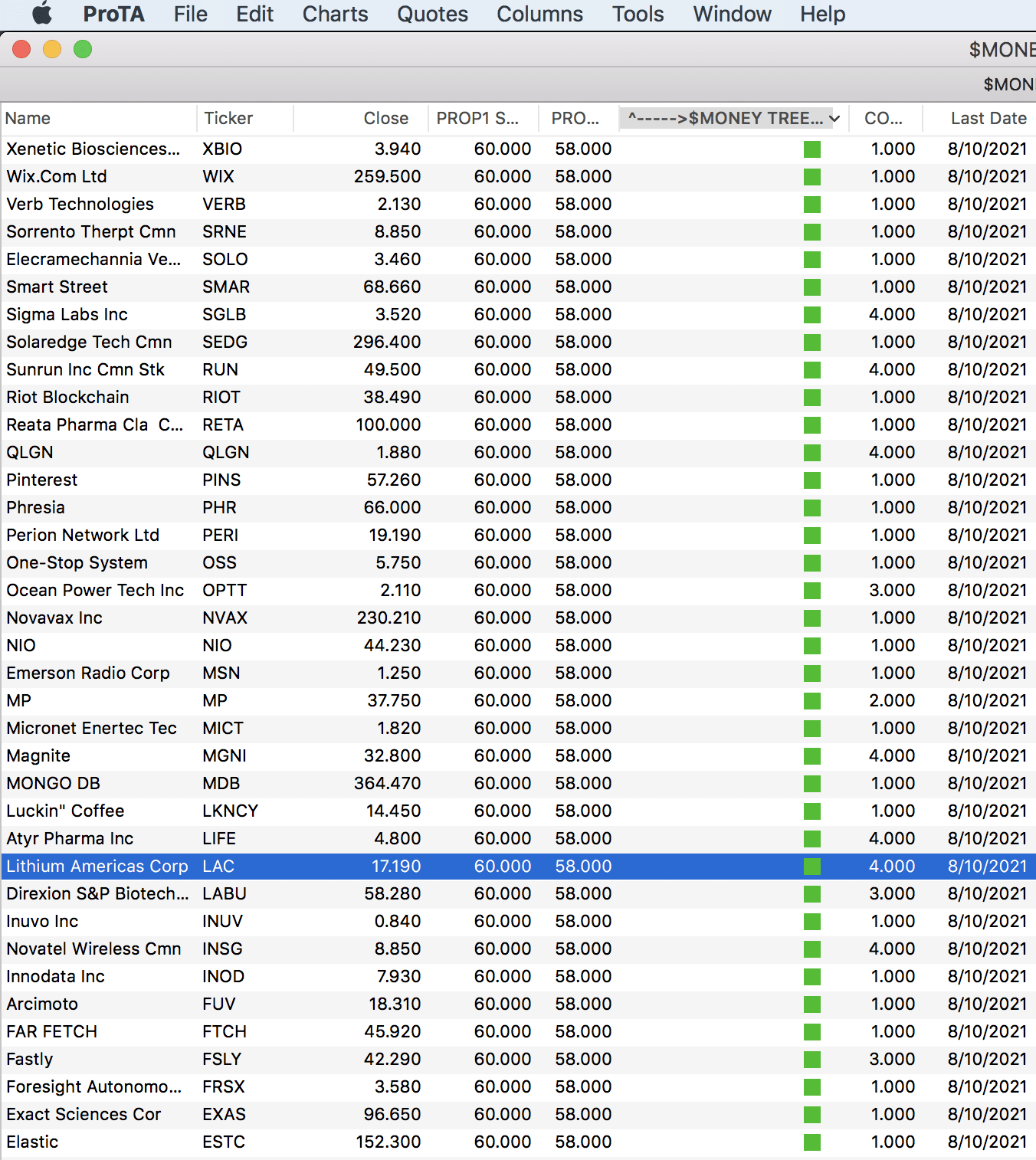Open the Tools menu
The width and height of the screenshot is (1036, 1160).
tap(638, 14)
